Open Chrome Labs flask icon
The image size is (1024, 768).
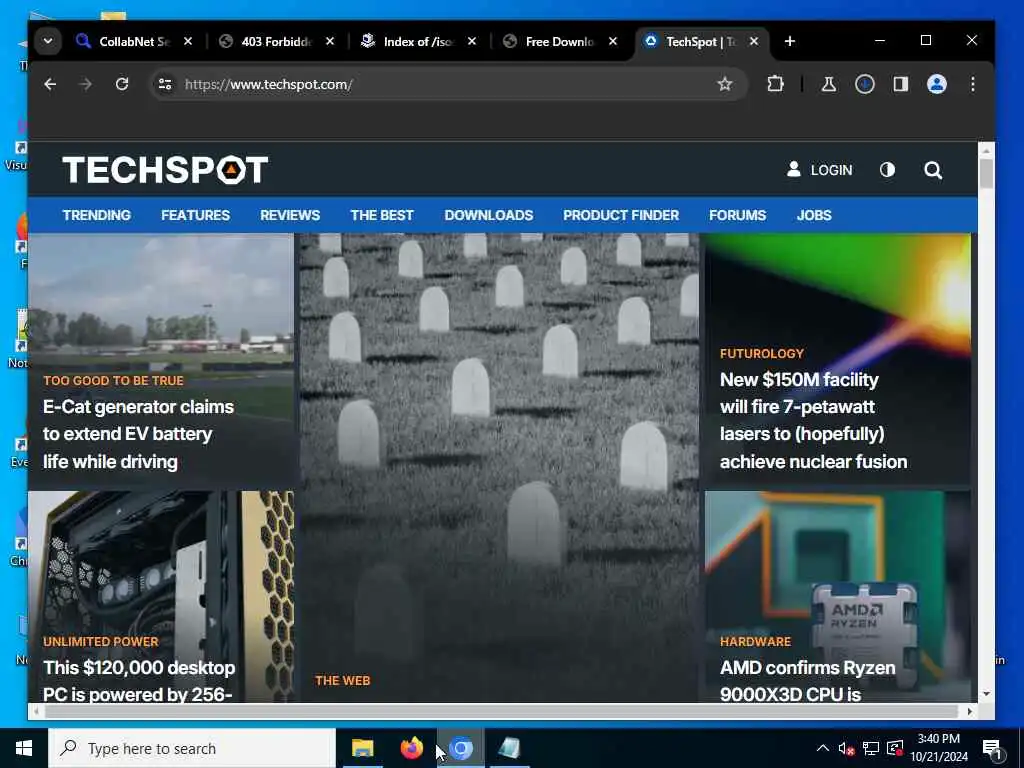coord(829,84)
